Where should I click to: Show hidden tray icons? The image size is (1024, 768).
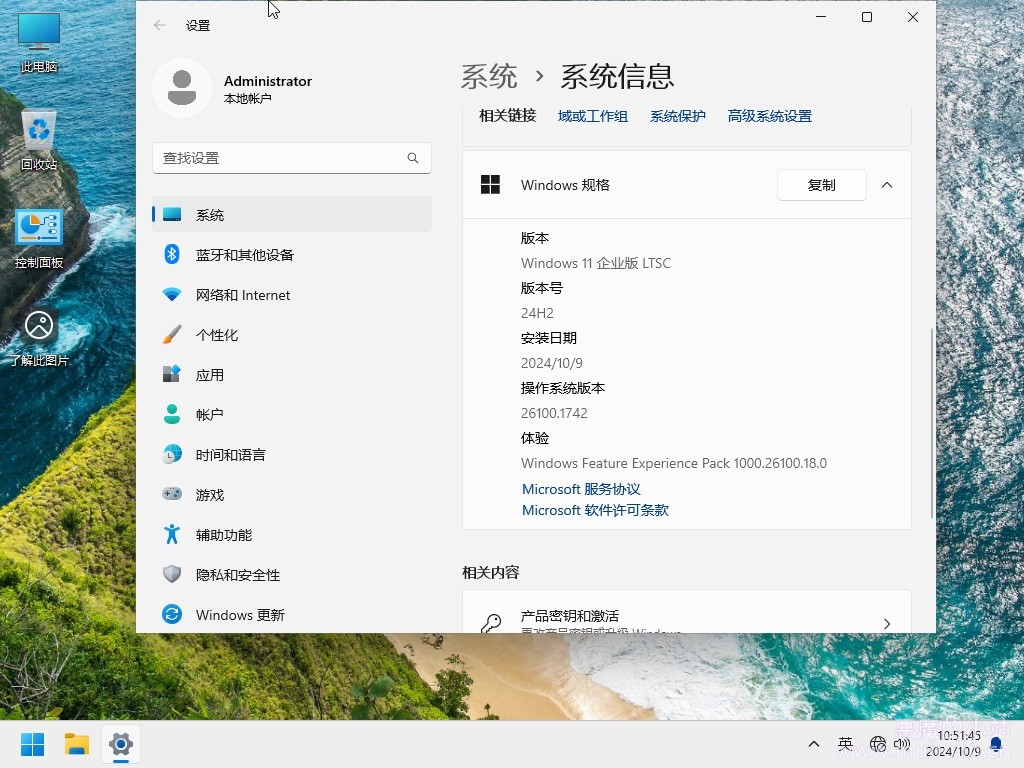[x=814, y=744]
